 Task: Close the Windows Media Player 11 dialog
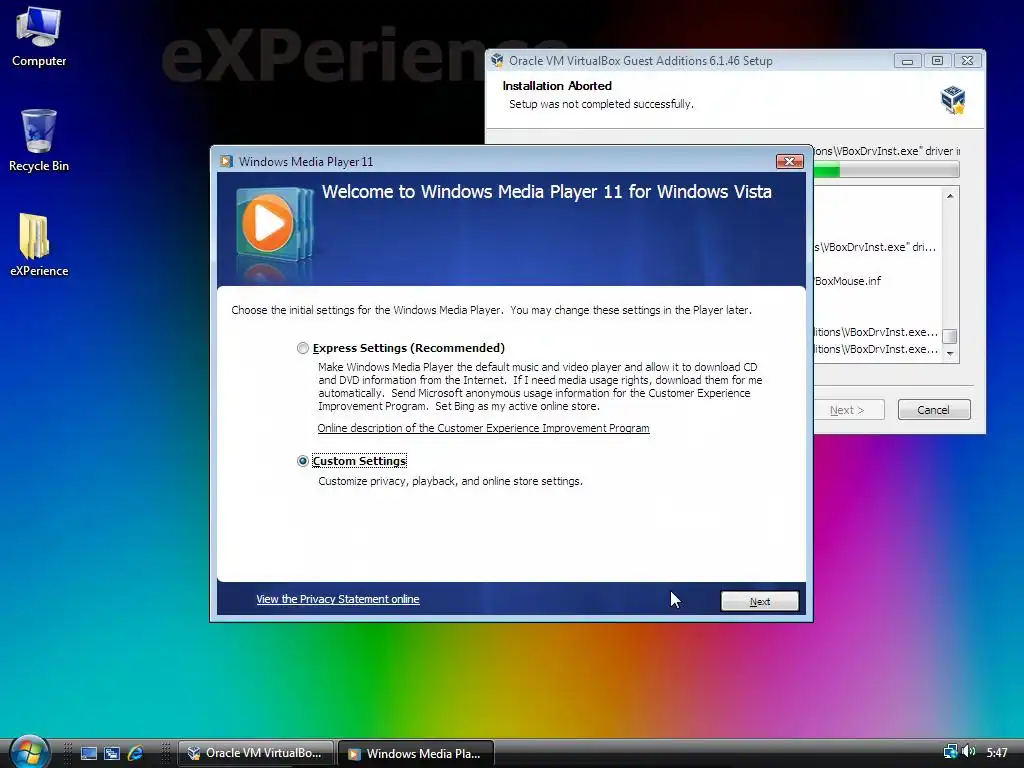[790, 161]
